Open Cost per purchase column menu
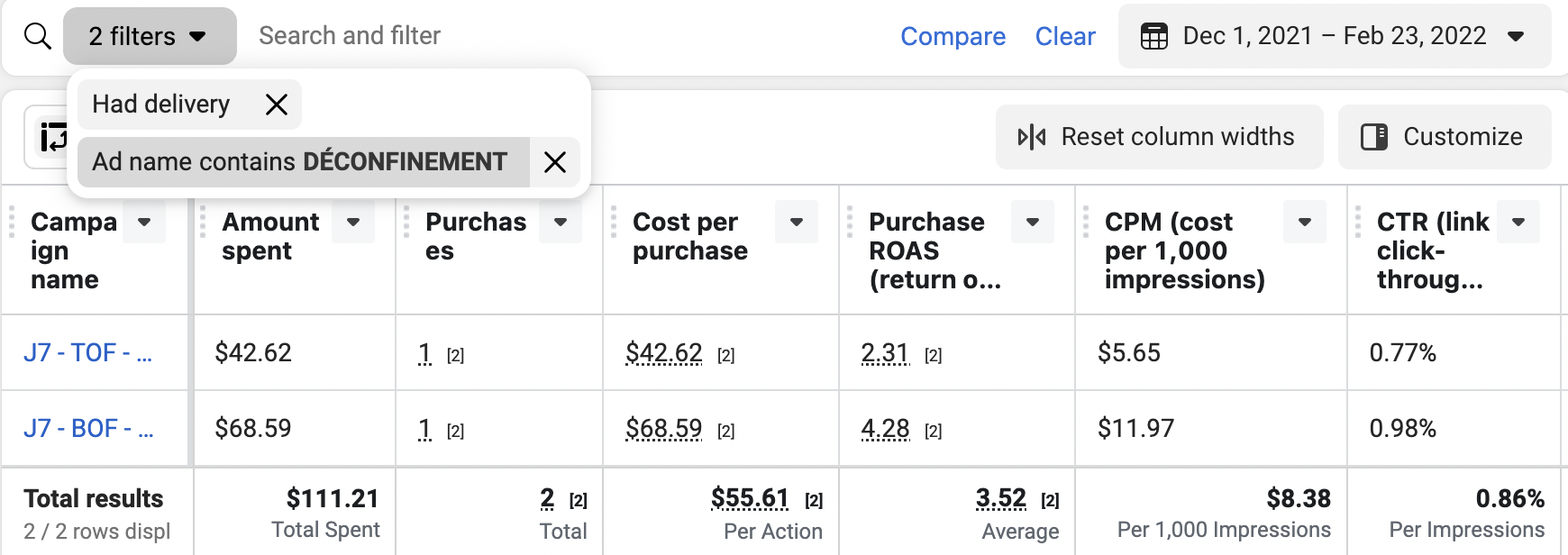The image size is (1568, 555). coord(797,222)
